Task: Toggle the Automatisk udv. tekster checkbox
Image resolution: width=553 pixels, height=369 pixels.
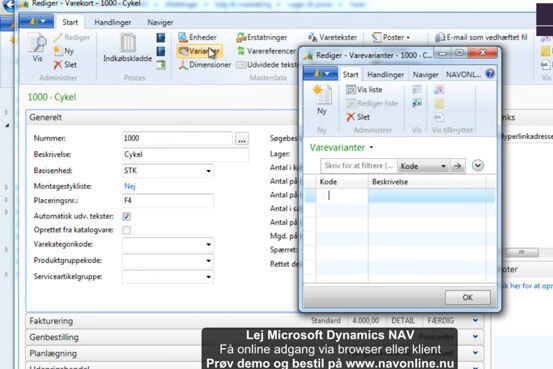Action: click(126, 216)
